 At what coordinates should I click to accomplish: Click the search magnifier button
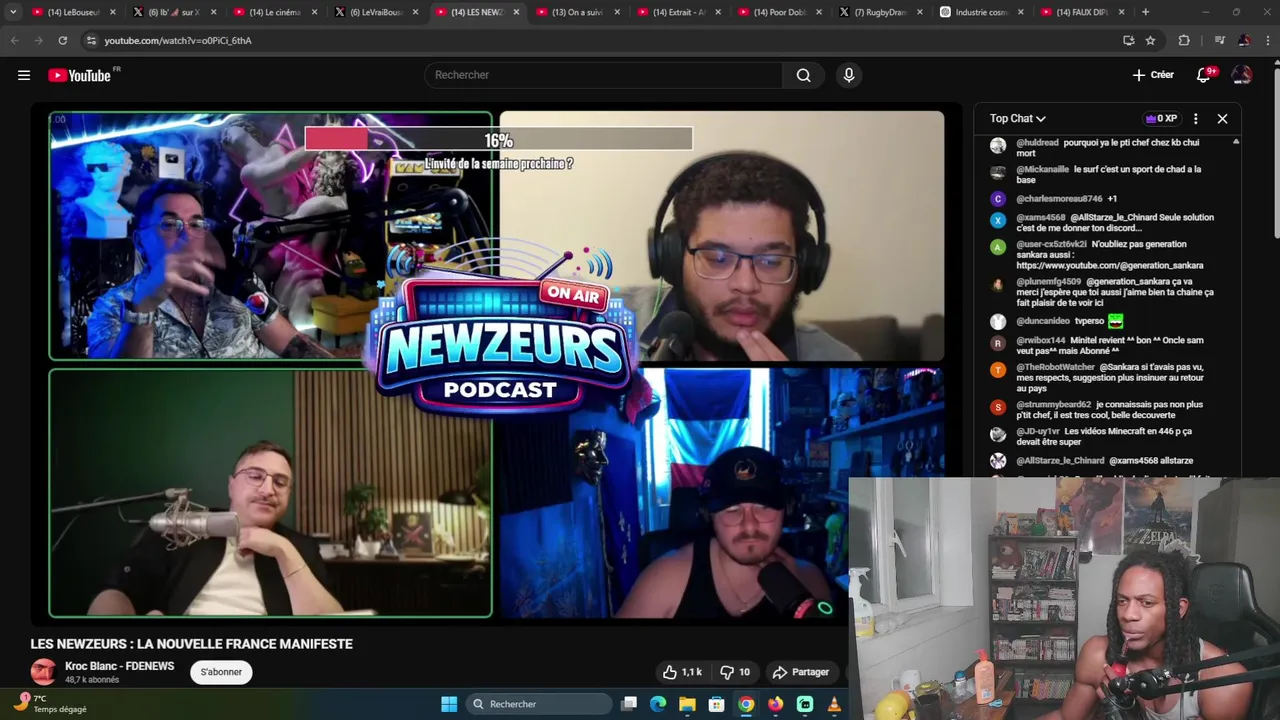[803, 75]
